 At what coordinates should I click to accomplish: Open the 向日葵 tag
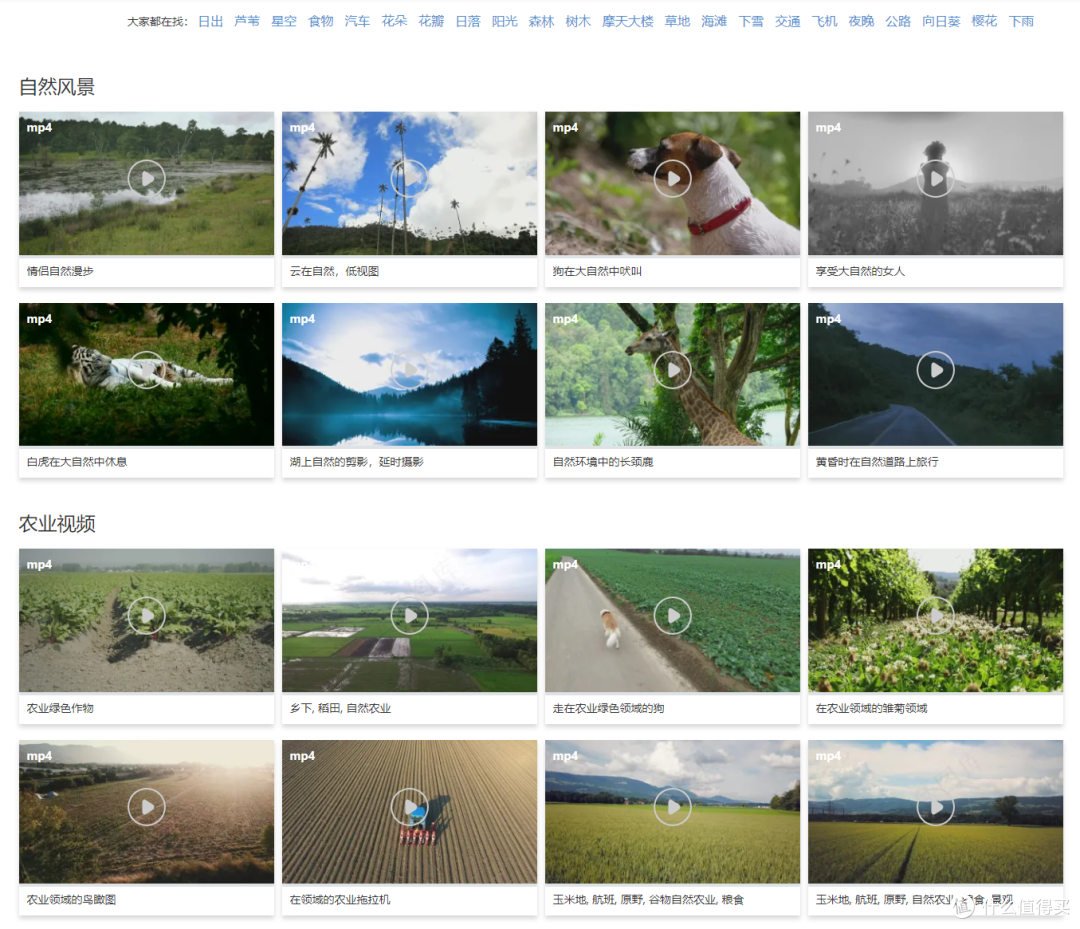click(942, 21)
